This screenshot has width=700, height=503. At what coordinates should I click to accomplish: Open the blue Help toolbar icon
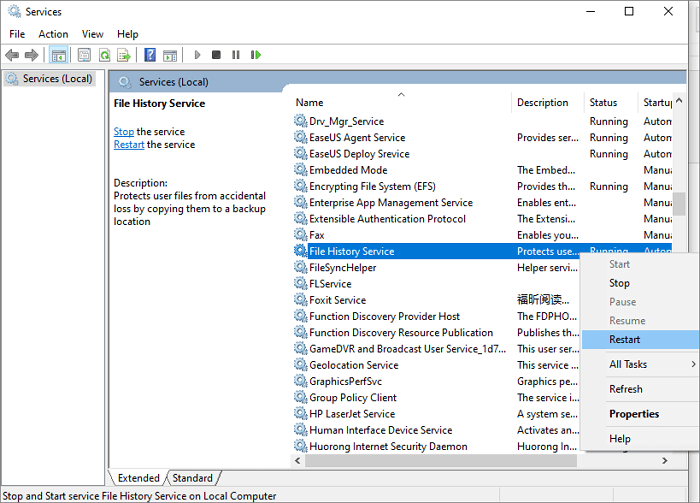point(150,55)
